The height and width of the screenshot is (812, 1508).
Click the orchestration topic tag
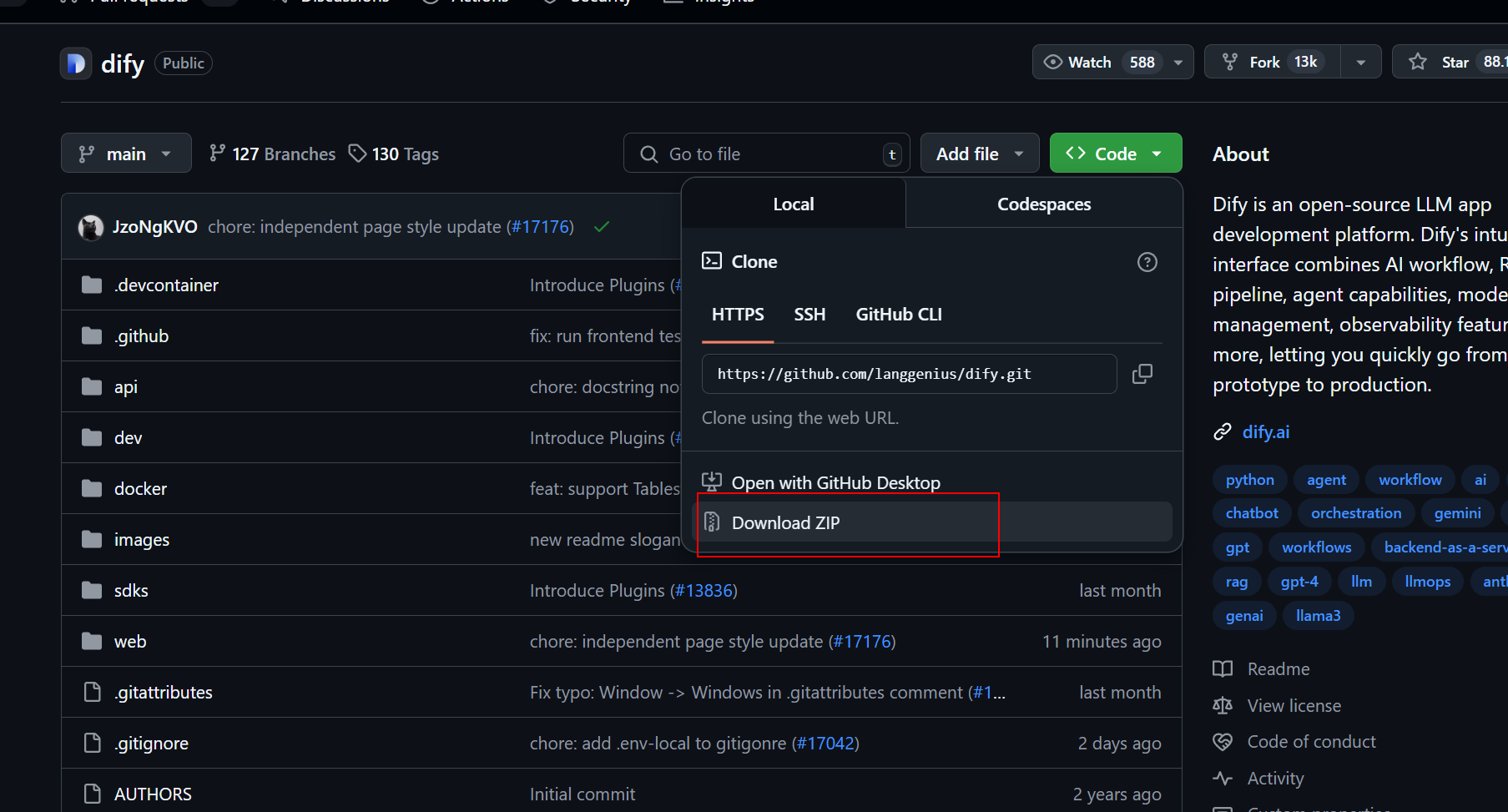[1356, 513]
